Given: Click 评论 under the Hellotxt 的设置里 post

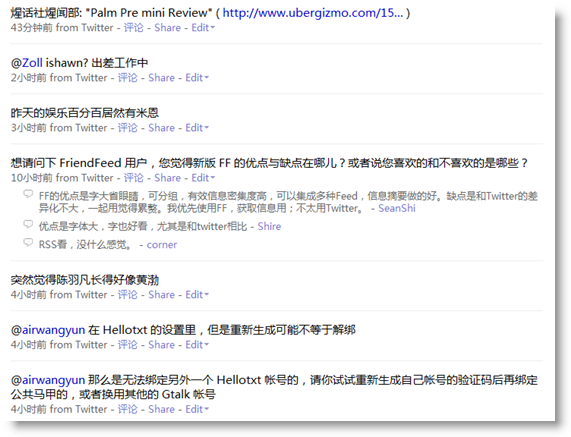Looking at the screenshot, I should pyautogui.click(x=127, y=345).
